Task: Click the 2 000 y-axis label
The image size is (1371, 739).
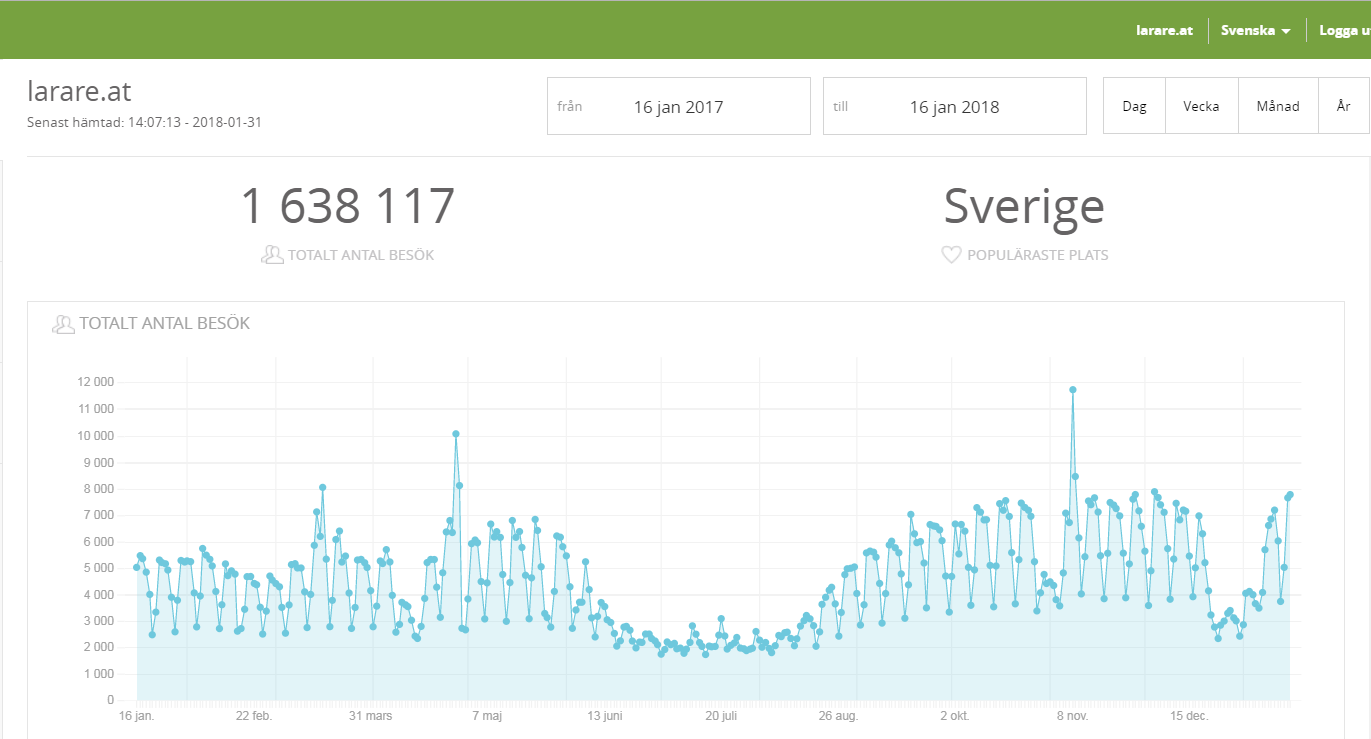Action: 98,648
